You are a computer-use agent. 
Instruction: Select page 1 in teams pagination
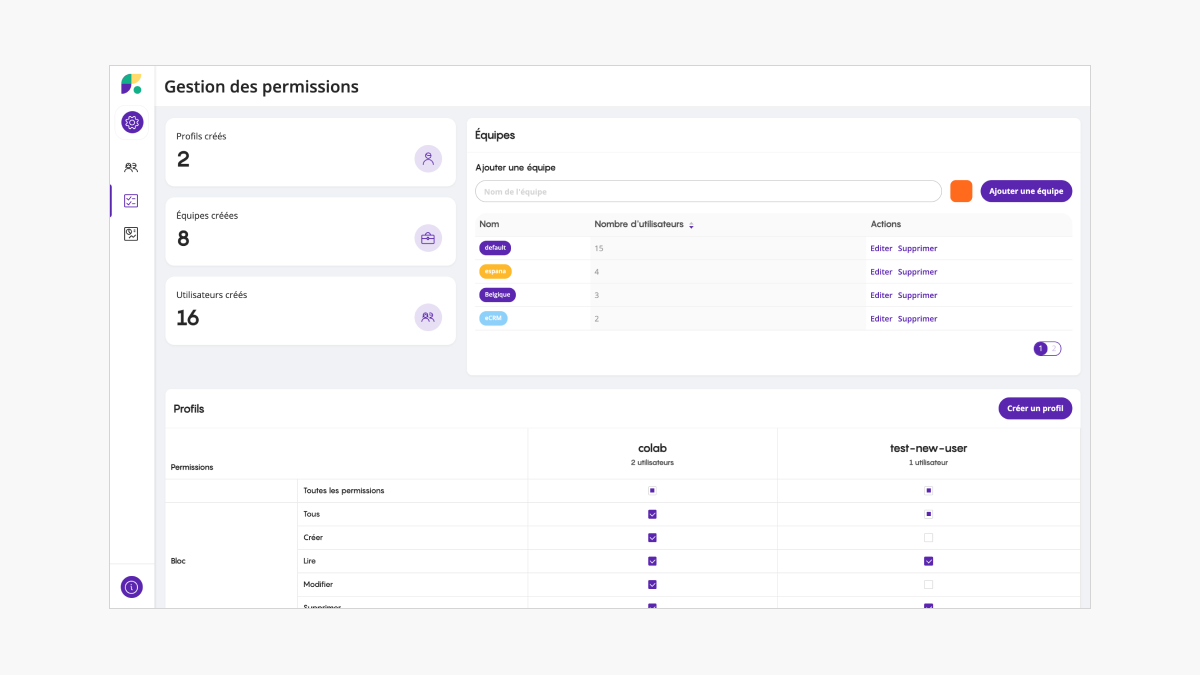point(1041,349)
